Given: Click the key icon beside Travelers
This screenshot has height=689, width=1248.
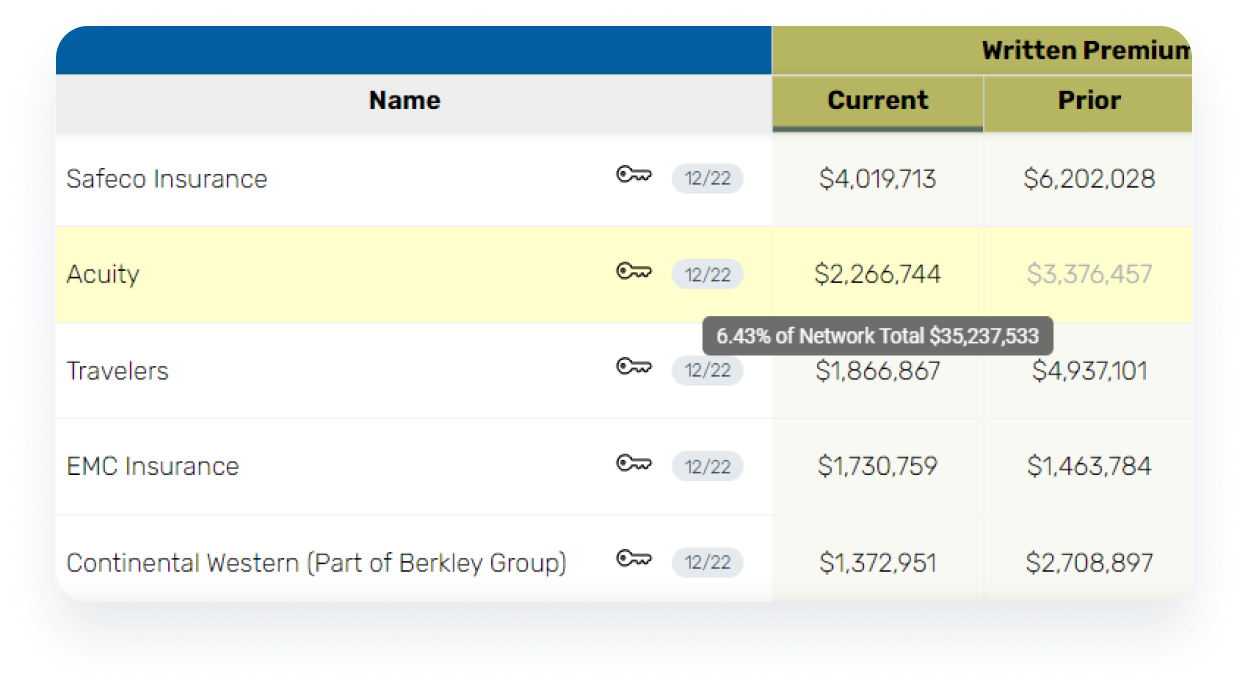Looking at the screenshot, I should [633, 367].
